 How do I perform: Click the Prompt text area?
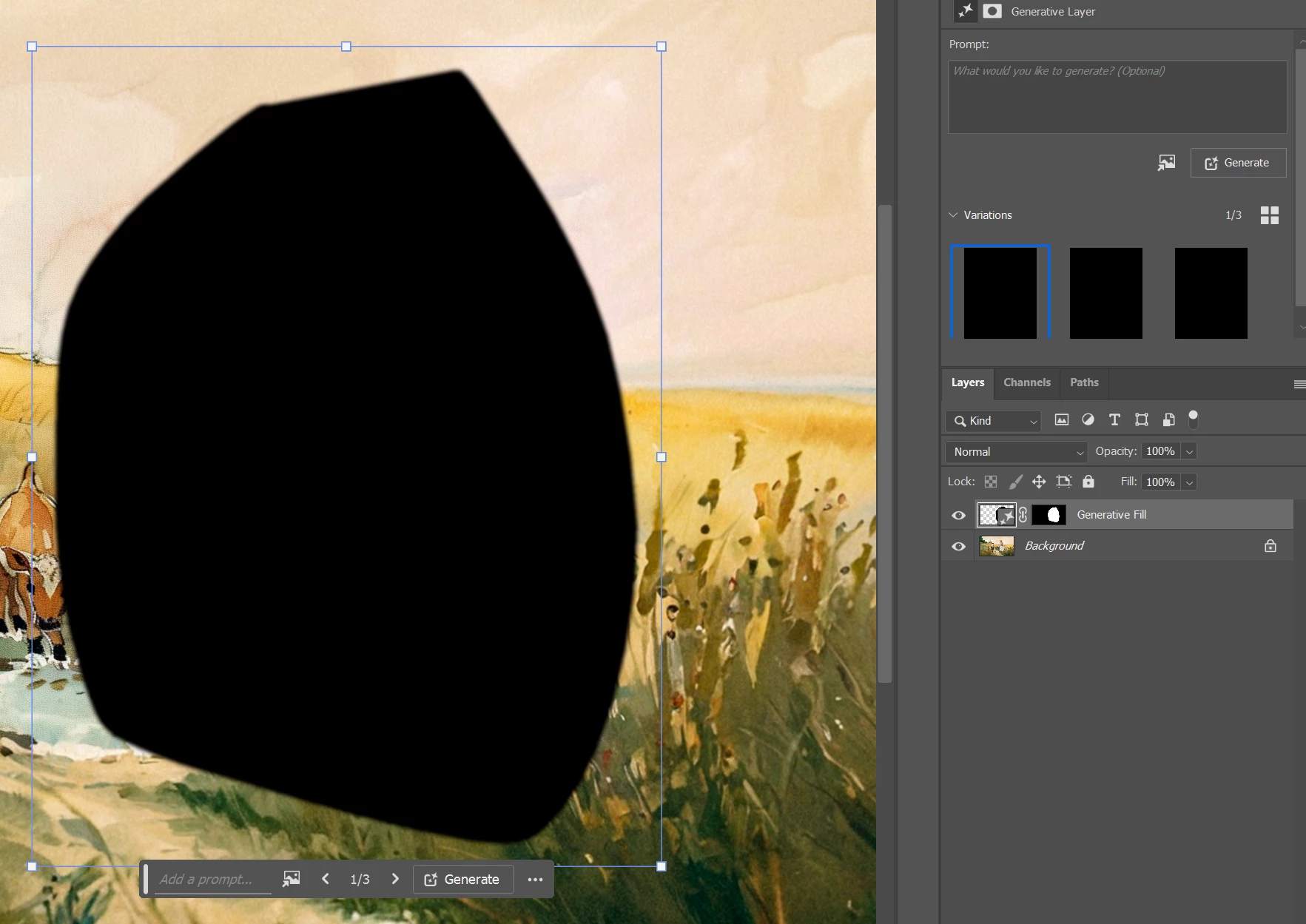coord(1117,97)
